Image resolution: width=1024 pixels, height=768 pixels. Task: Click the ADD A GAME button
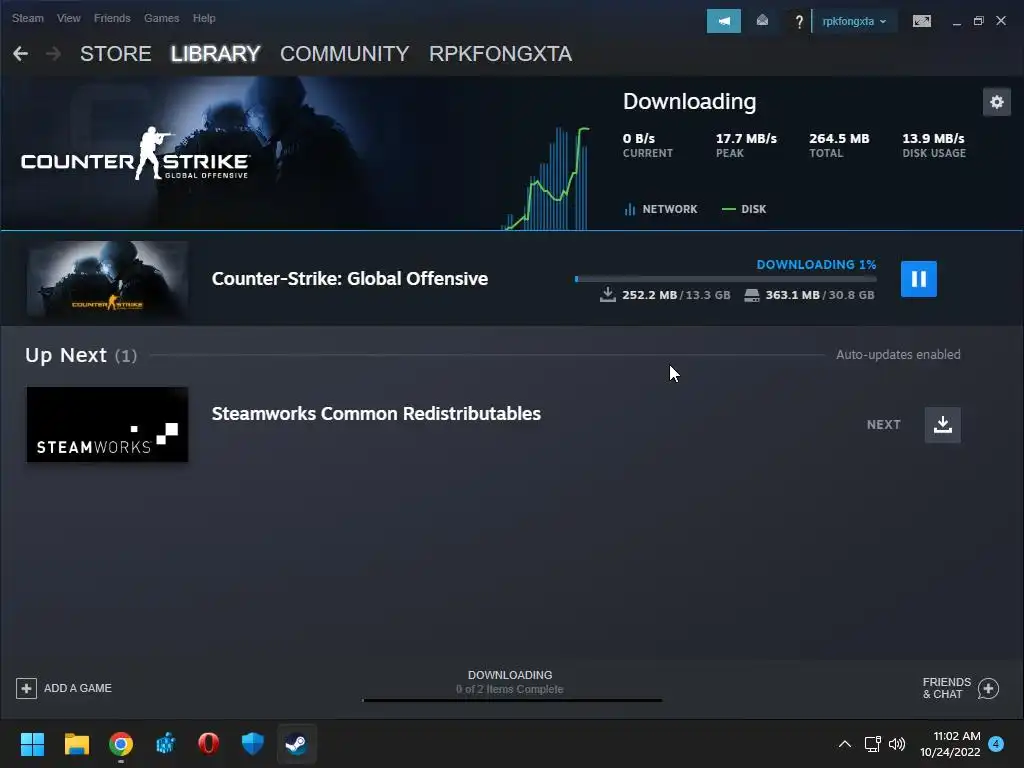(64, 688)
